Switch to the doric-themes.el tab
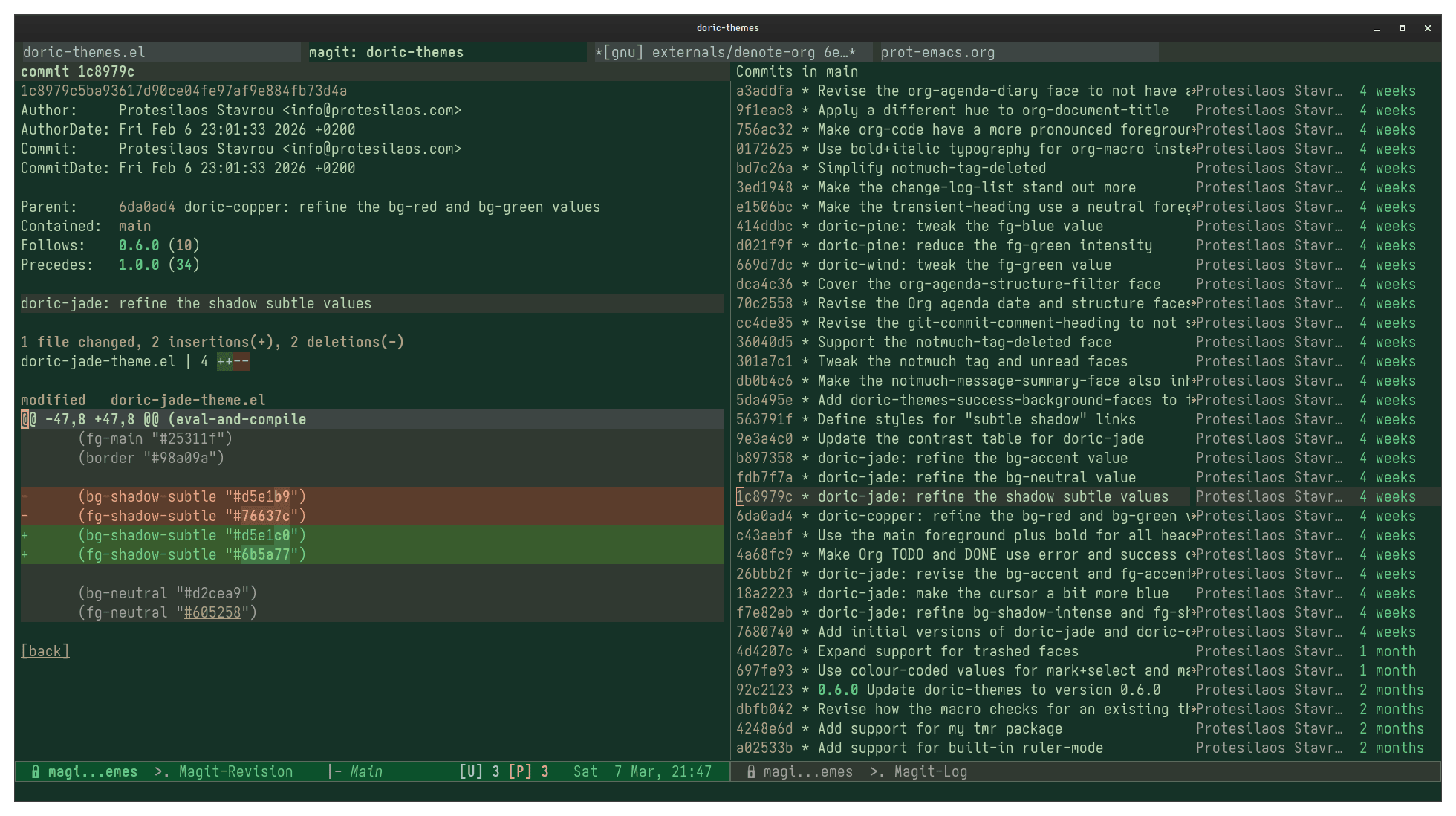Screen dimensions: 1456x816 pos(84,52)
